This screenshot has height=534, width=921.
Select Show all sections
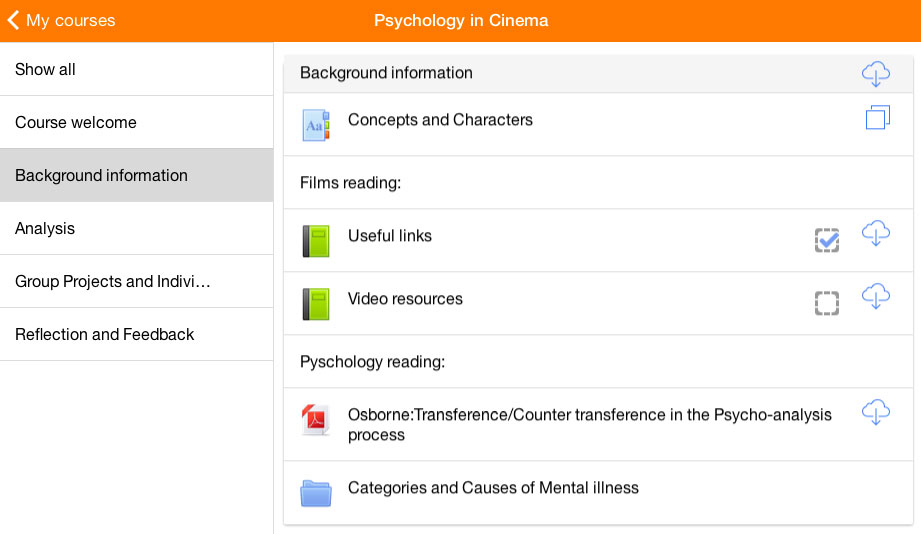[136, 69]
